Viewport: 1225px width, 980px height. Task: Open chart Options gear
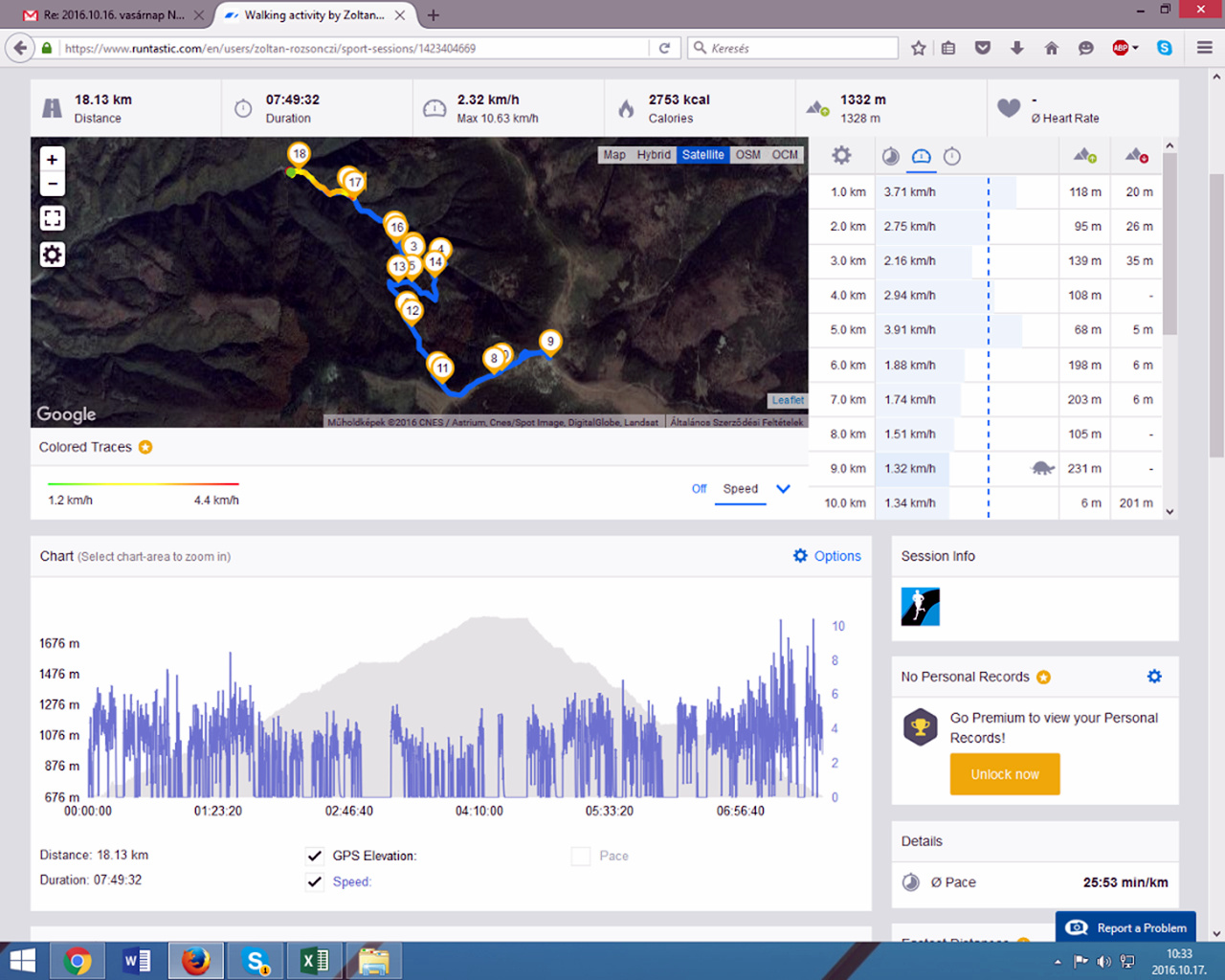(x=800, y=556)
